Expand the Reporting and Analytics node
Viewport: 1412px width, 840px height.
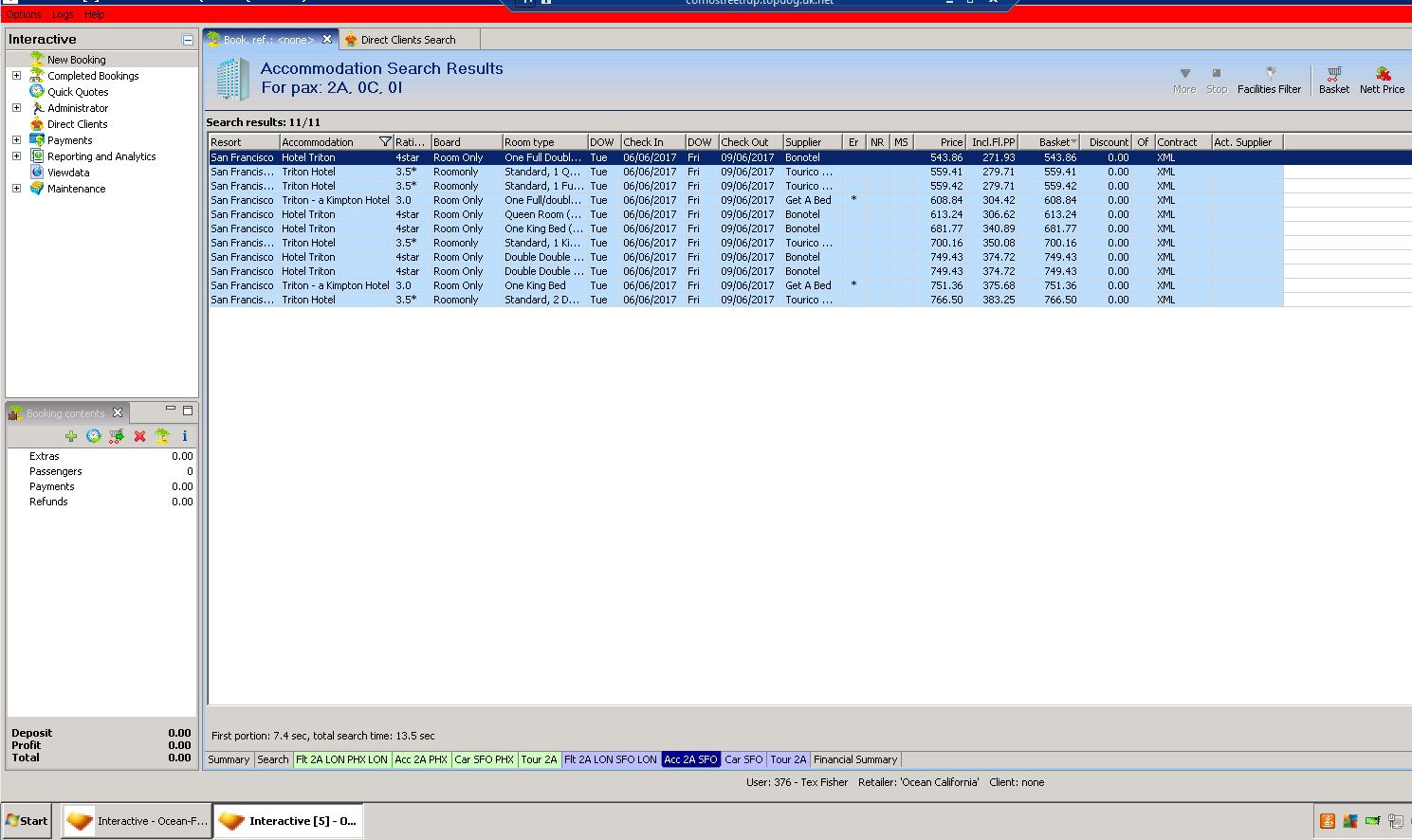[16, 156]
